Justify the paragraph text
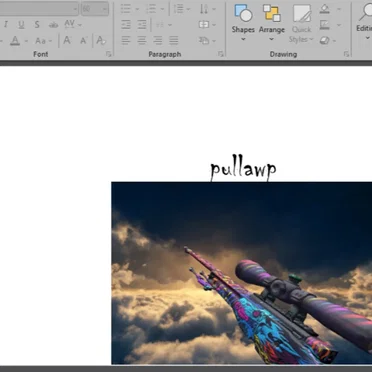The width and height of the screenshot is (372, 372). tap(174, 41)
